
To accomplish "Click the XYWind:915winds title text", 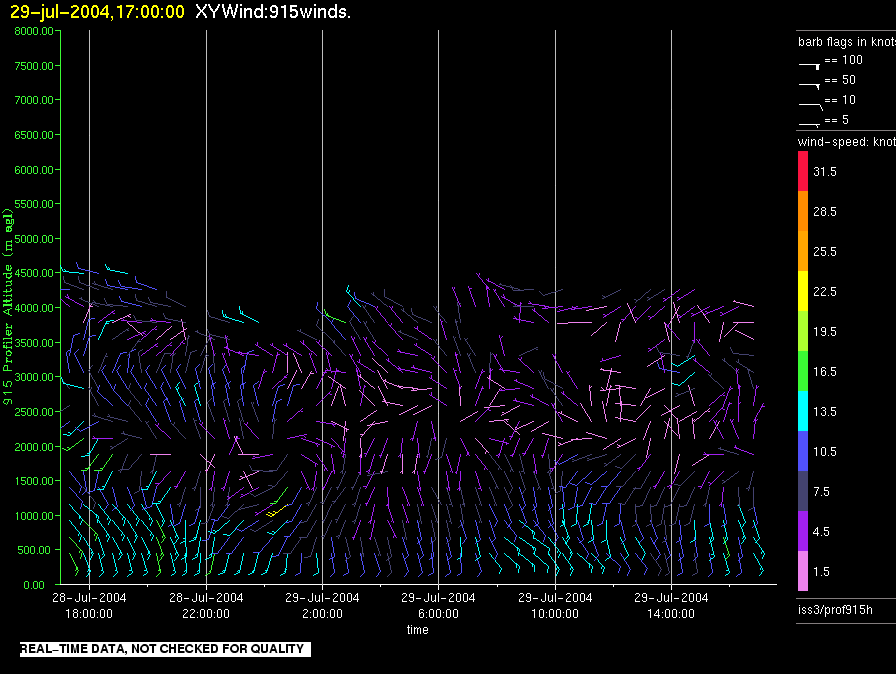I will point(273,11).
